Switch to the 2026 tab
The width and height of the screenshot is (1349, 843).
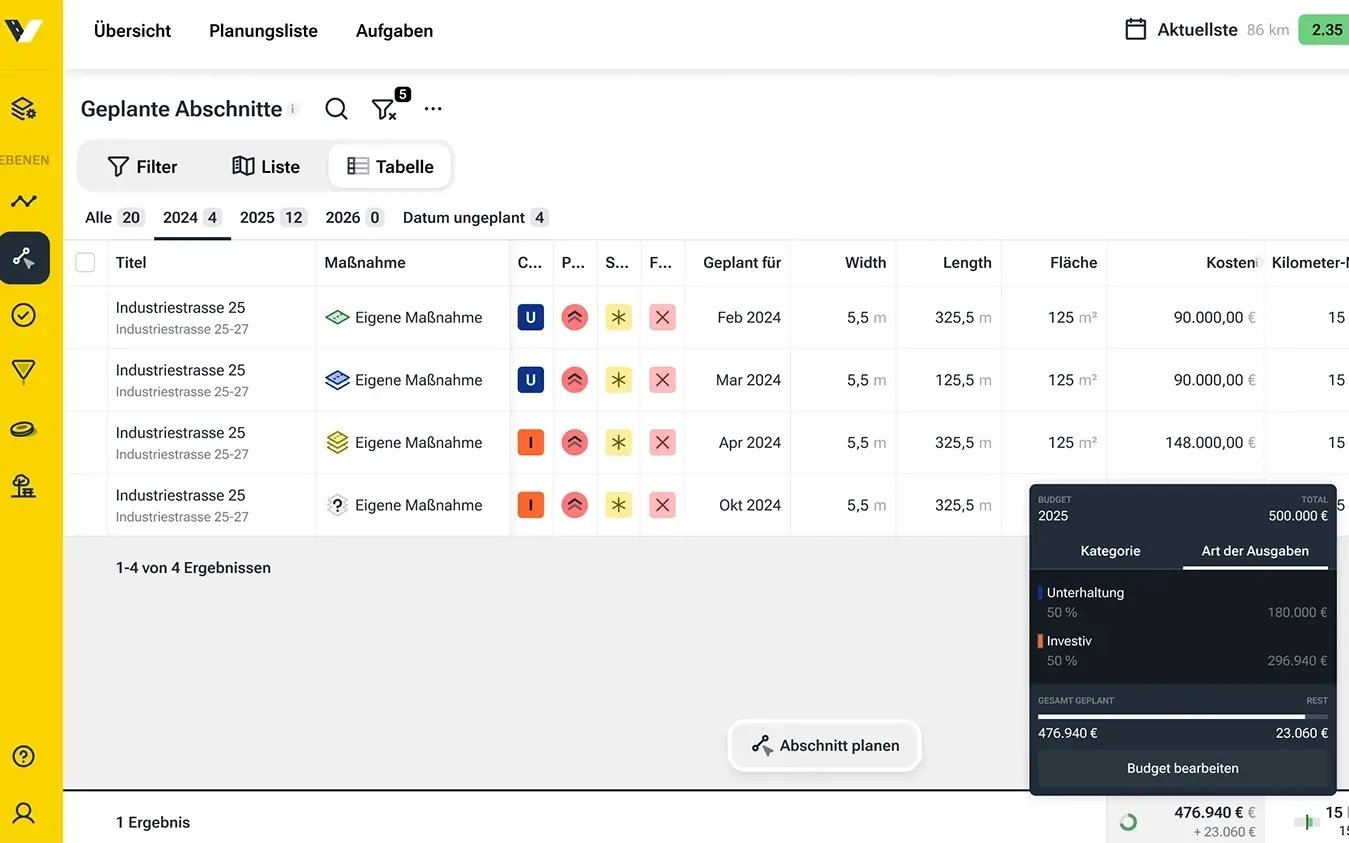pyautogui.click(x=355, y=217)
